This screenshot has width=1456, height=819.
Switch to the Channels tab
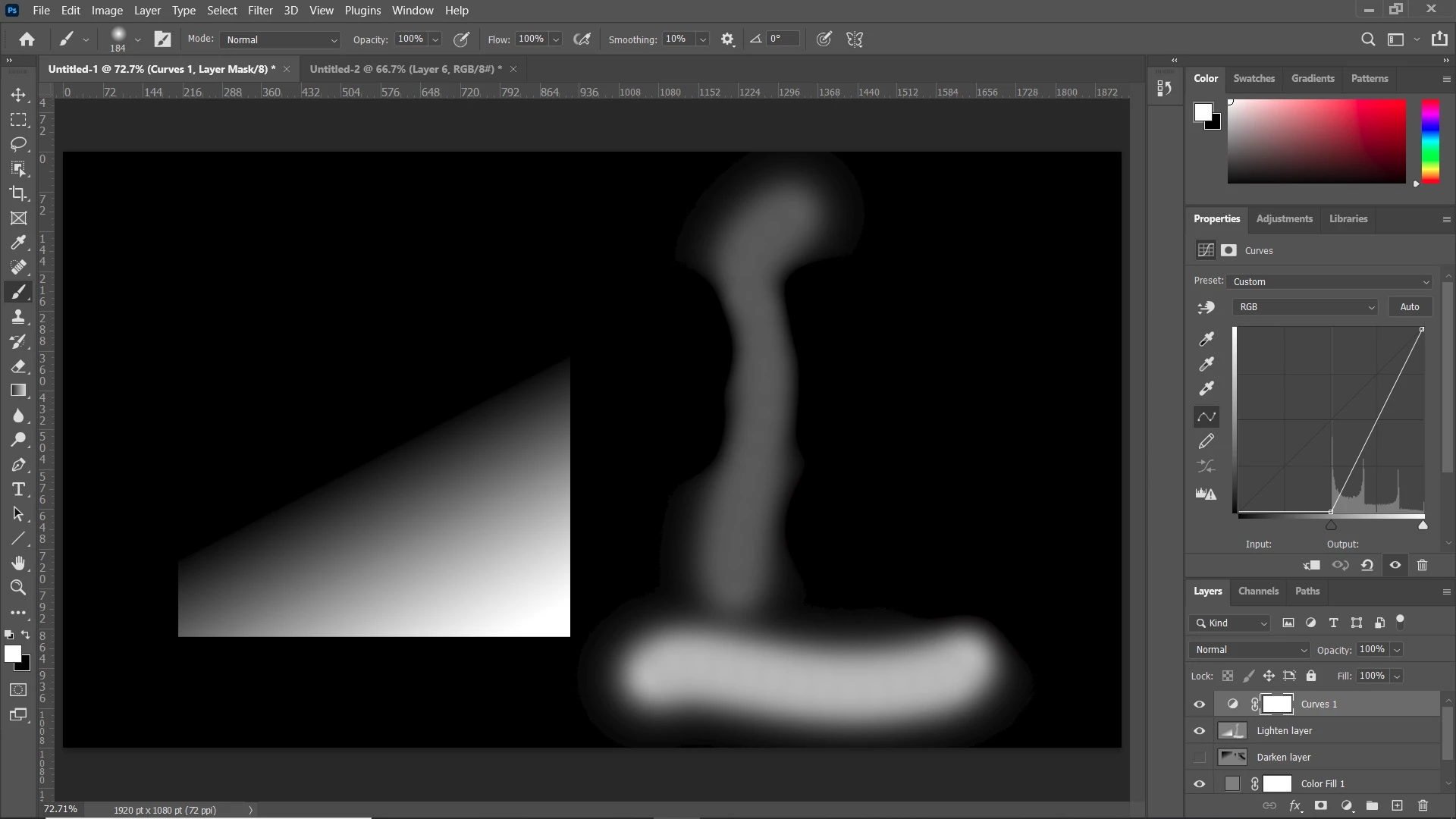point(1257,591)
